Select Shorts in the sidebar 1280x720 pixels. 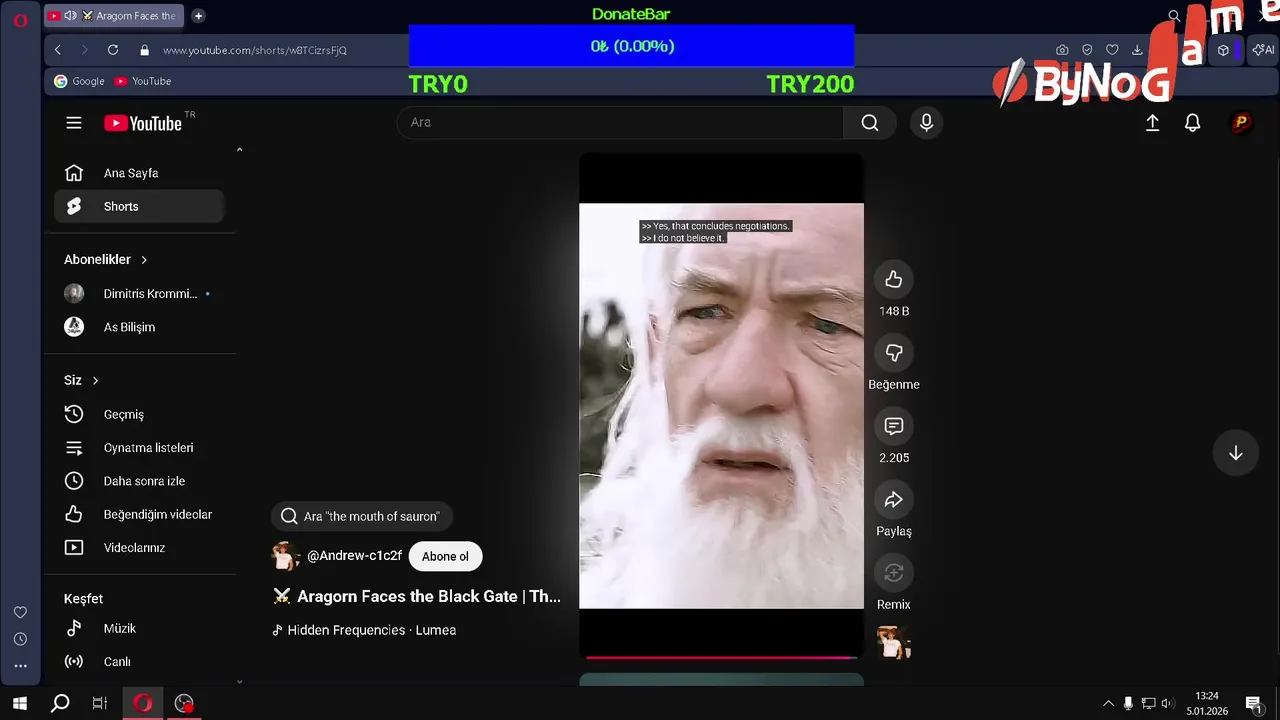(139, 206)
